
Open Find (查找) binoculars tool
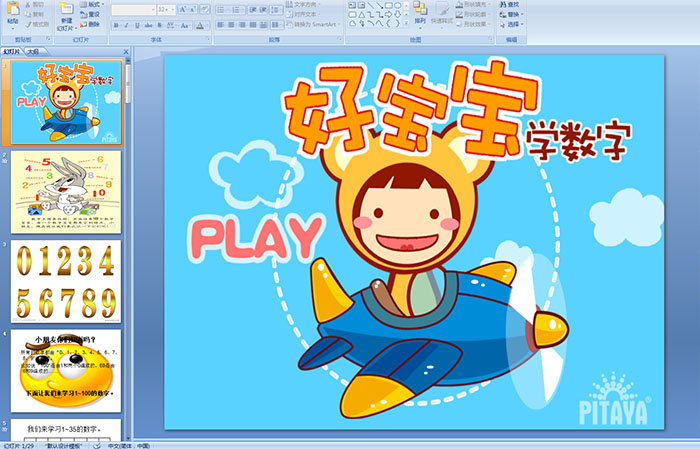[x=510, y=4]
